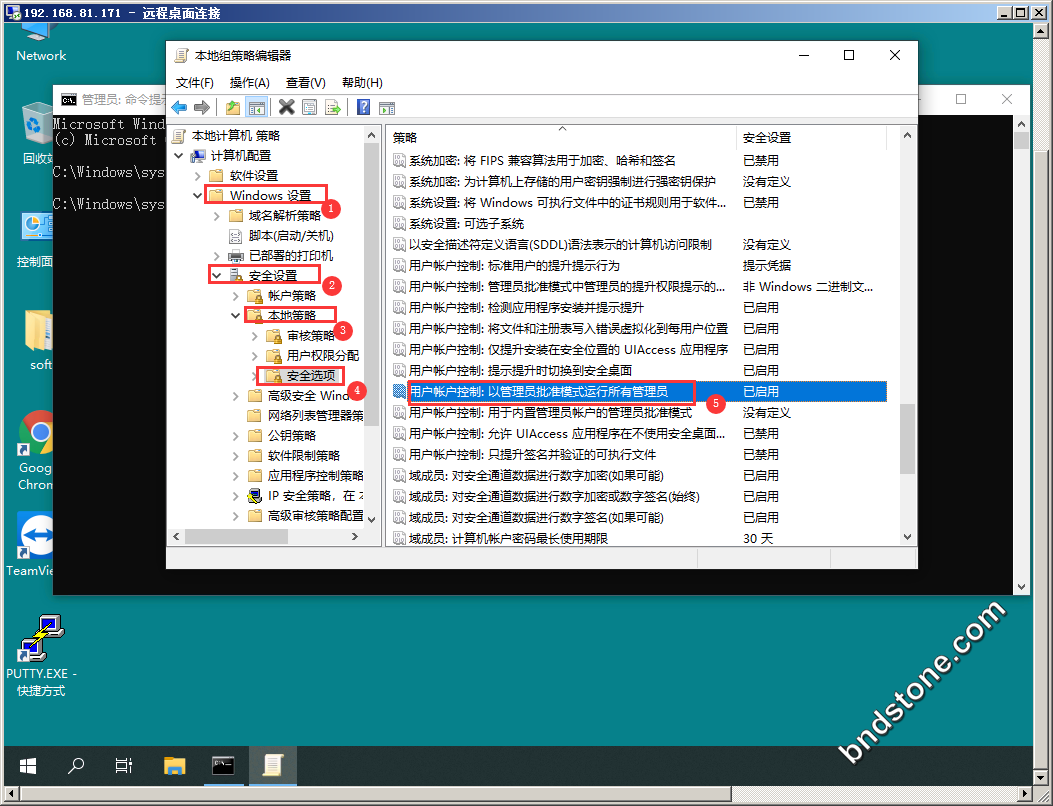Open File Explorer from the taskbar
This screenshot has width=1053, height=806.
click(x=176, y=766)
